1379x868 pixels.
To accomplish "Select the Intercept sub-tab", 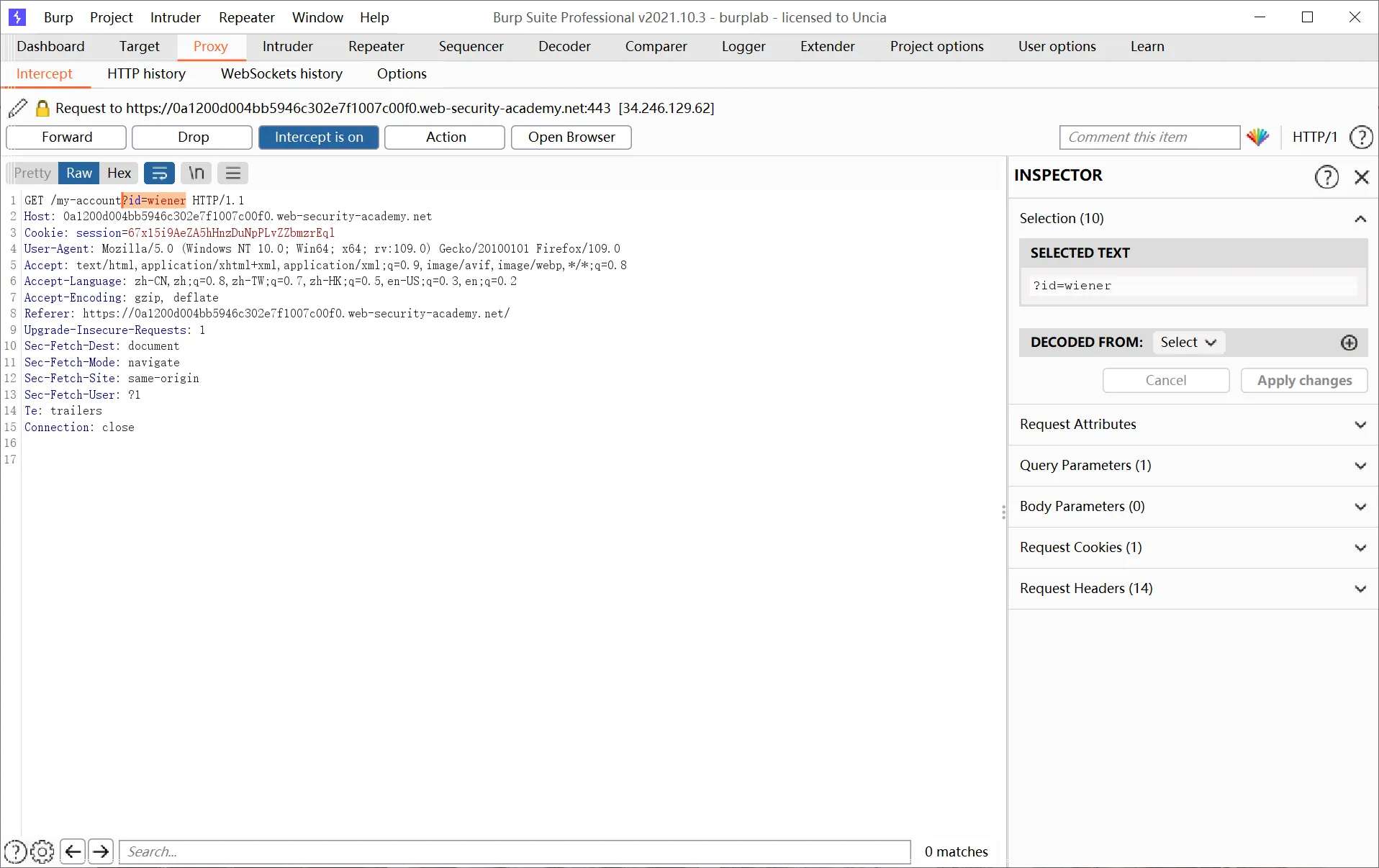I will pos(45,73).
